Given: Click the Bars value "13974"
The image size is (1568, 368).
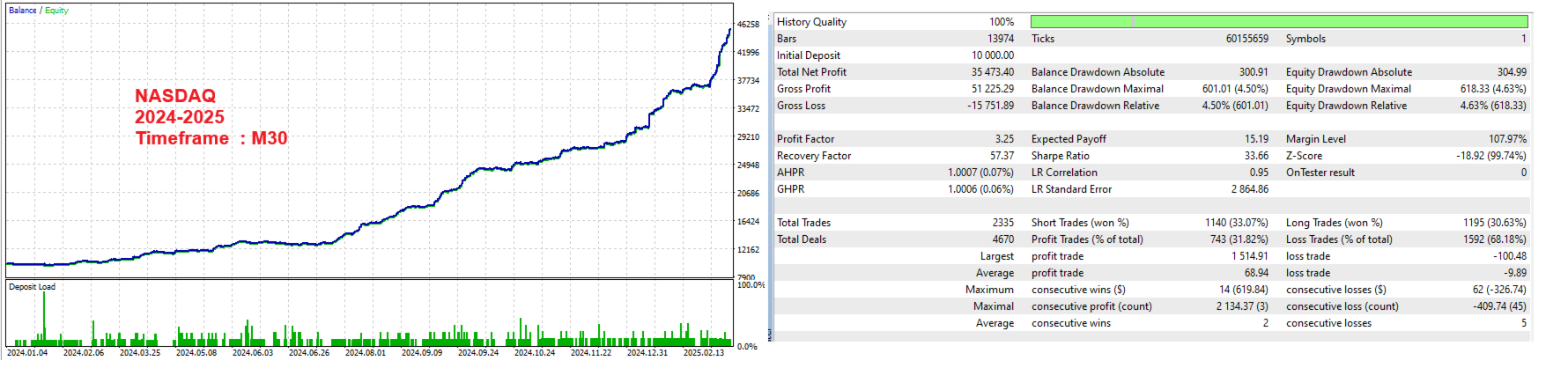Looking at the screenshot, I should [x=1001, y=39].
